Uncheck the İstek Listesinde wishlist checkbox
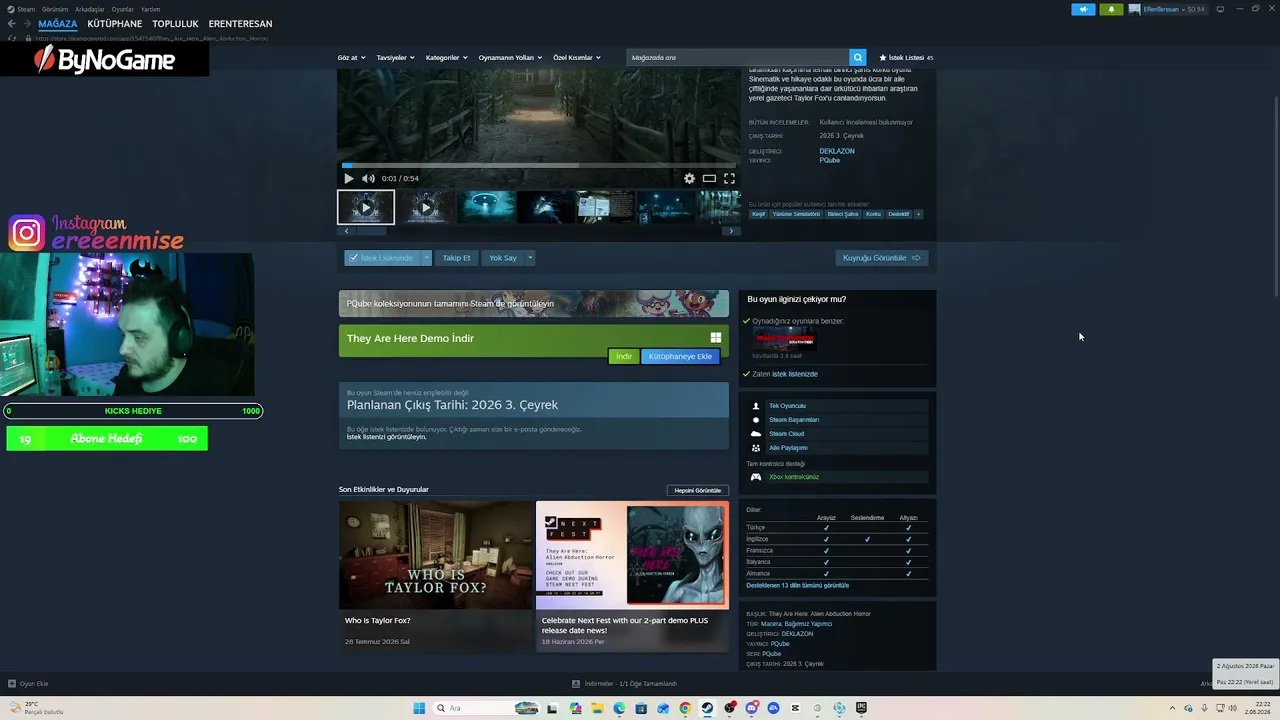Screen dimensions: 1280x720 coord(353,258)
